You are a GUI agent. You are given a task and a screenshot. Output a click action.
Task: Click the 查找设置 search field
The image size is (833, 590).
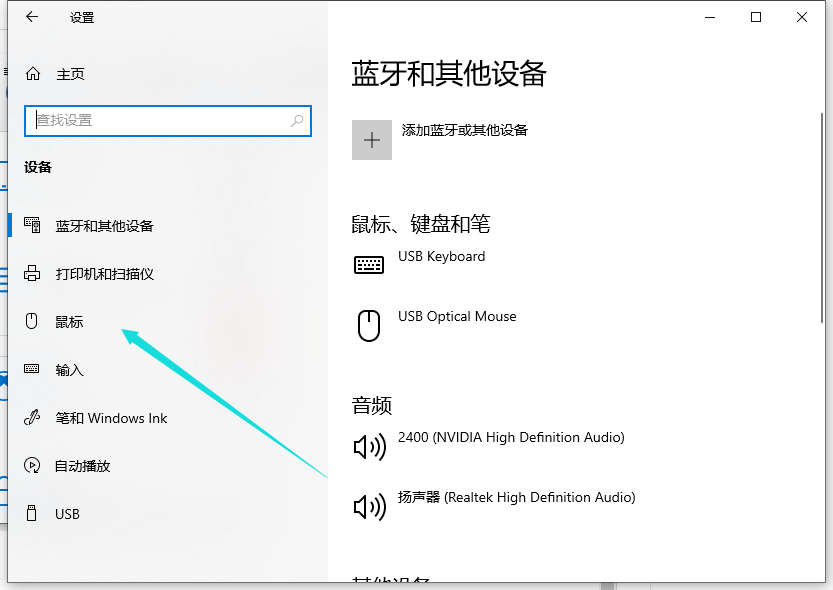click(x=160, y=121)
